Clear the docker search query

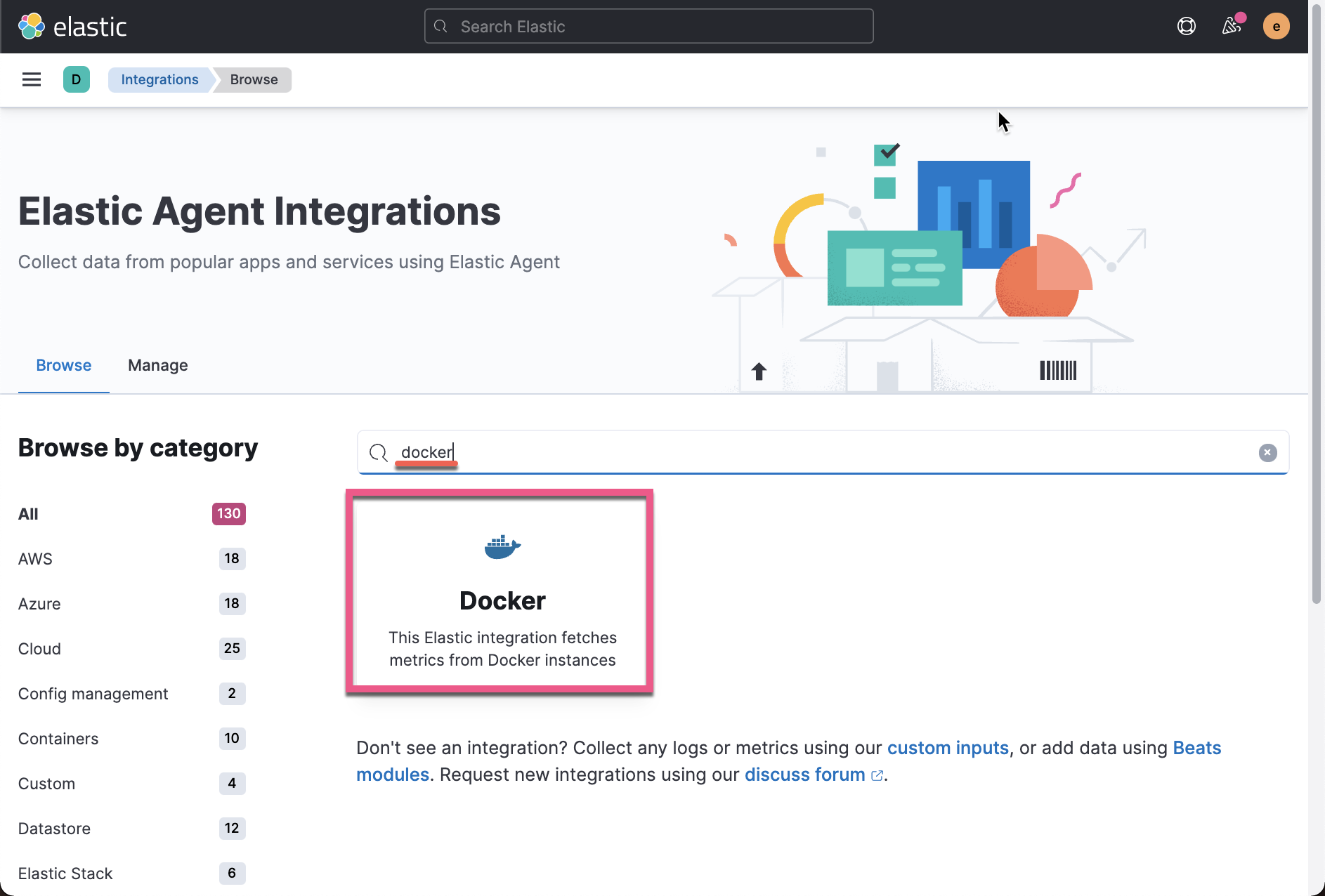(1267, 452)
